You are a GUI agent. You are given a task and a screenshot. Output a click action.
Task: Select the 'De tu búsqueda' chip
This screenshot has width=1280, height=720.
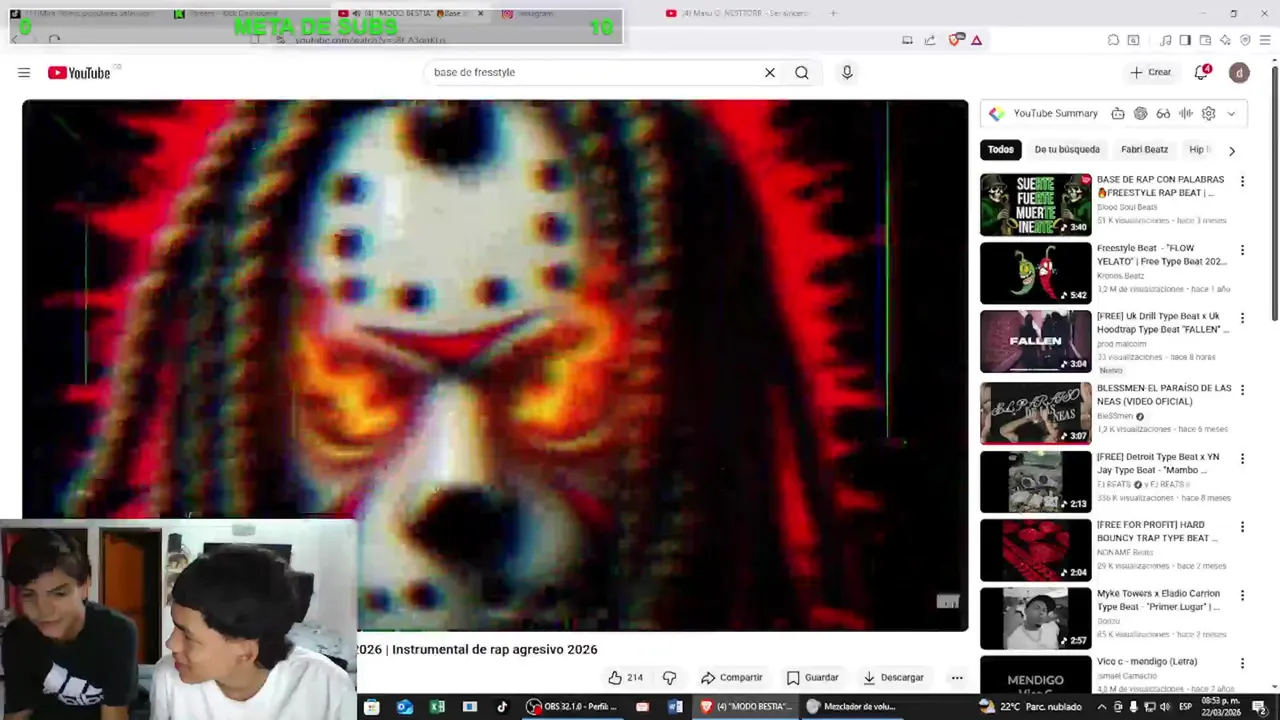click(x=1067, y=149)
